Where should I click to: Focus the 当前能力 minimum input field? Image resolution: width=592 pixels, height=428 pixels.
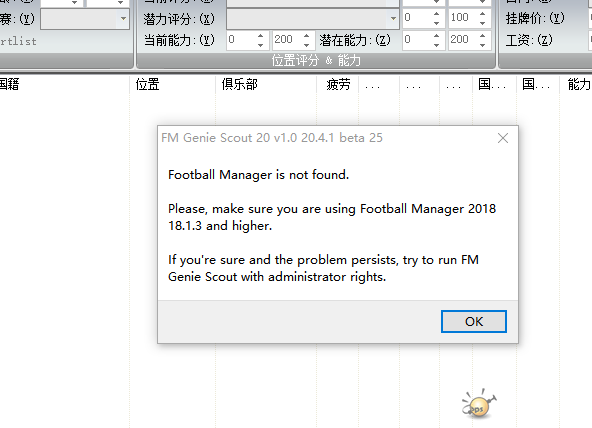[242, 40]
